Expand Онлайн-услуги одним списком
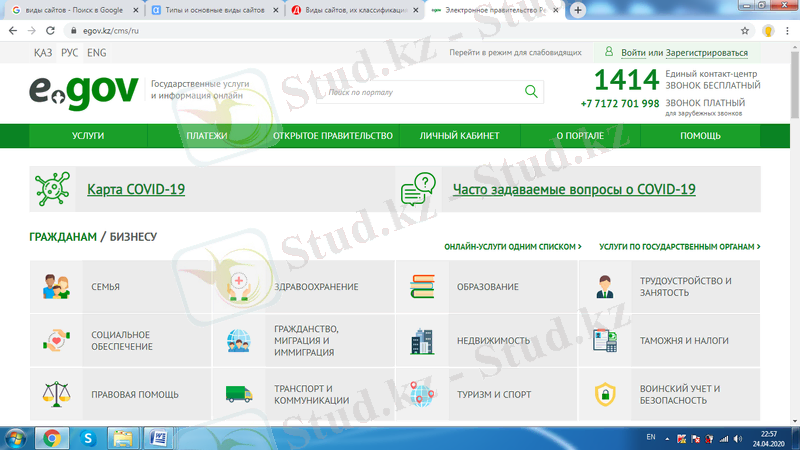The image size is (800, 450). click(512, 246)
